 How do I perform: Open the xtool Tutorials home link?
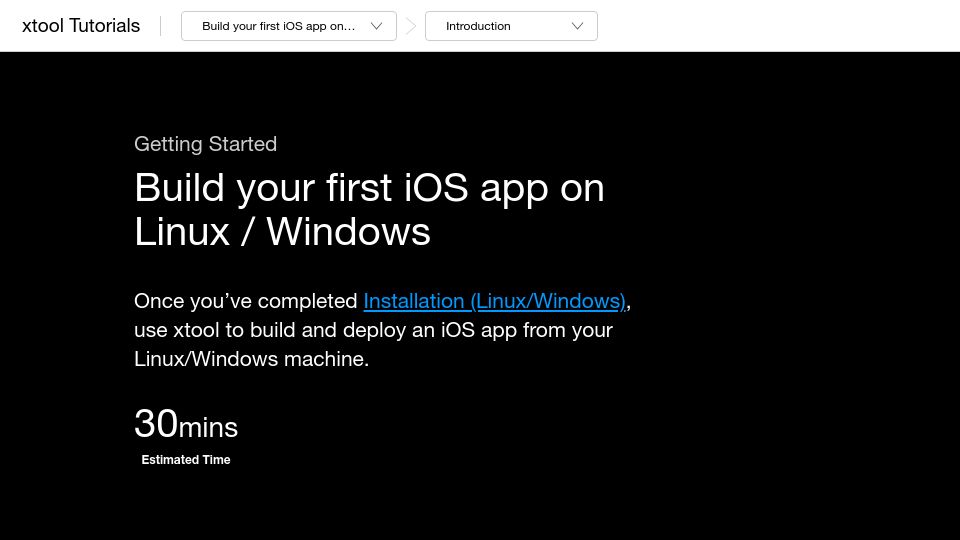click(81, 26)
